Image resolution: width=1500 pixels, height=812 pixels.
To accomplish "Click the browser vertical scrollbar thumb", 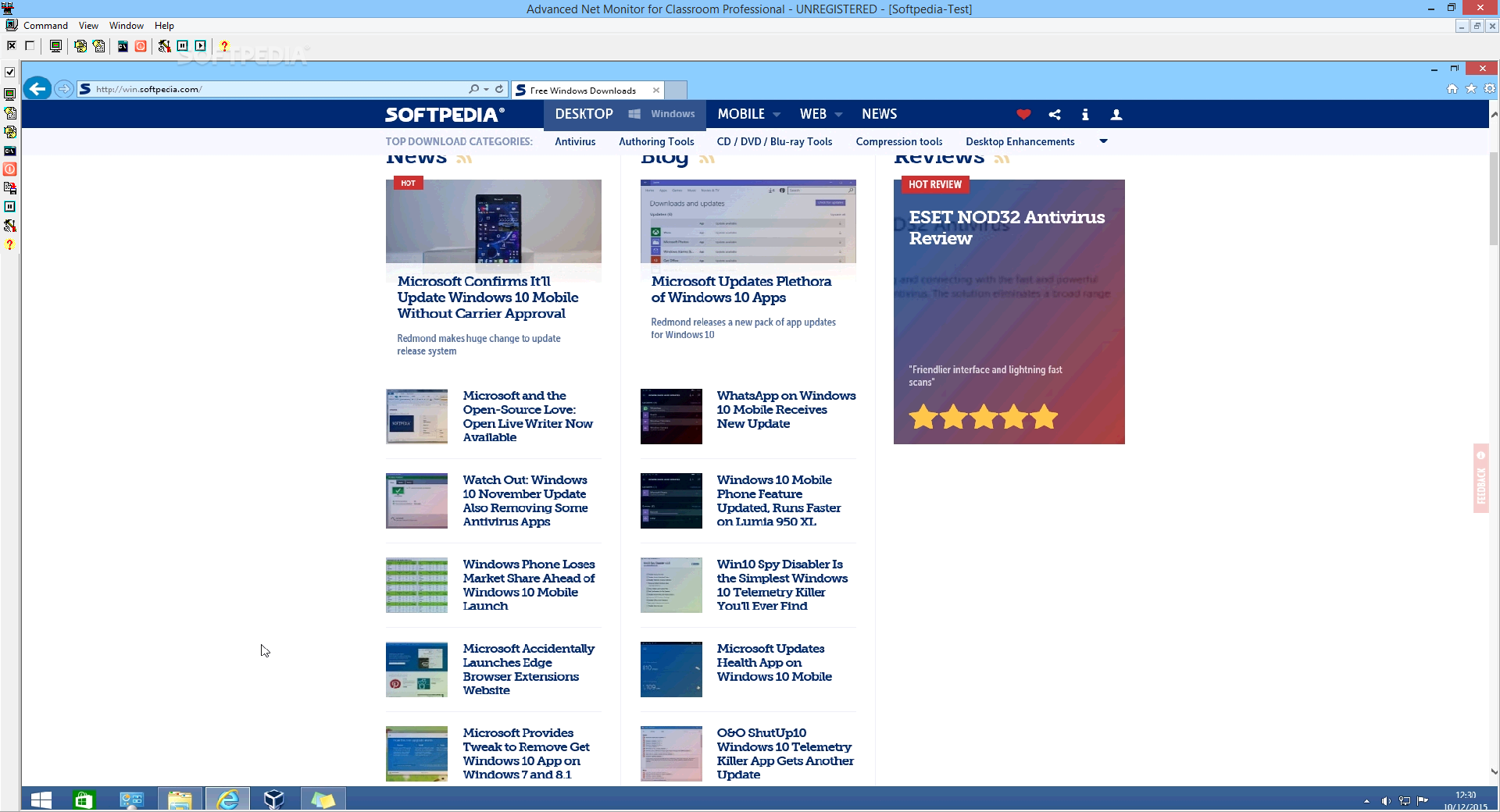I will point(1494,199).
